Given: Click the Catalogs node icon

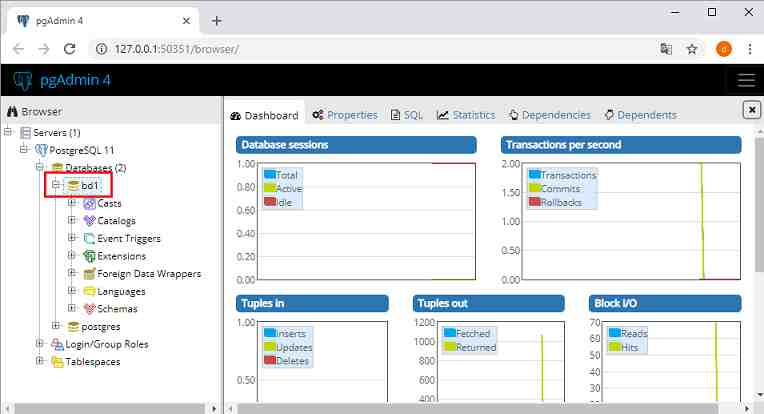Looking at the screenshot, I should (x=89, y=221).
